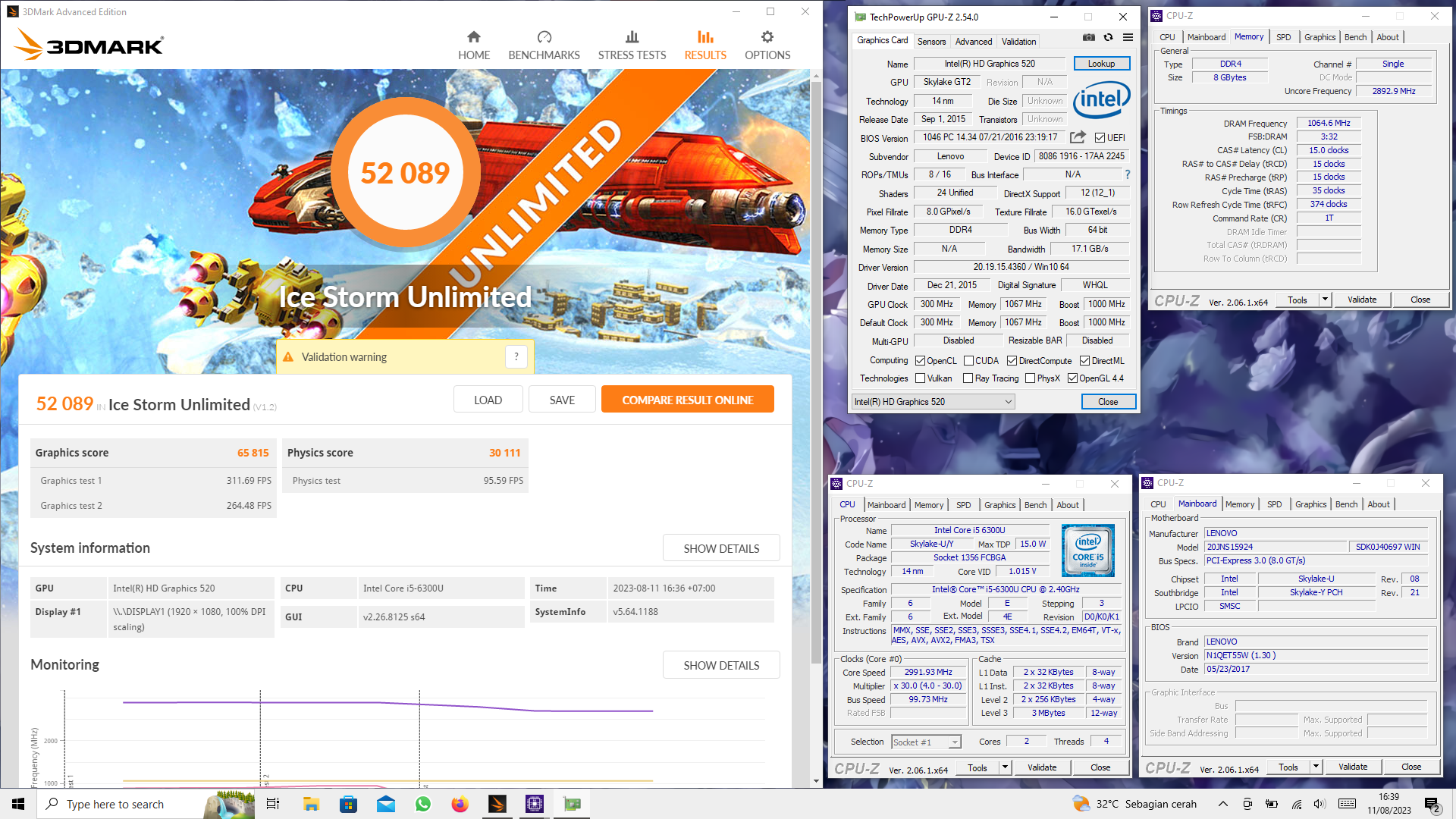Click COMPARE RESULT ONLINE button

(687, 400)
